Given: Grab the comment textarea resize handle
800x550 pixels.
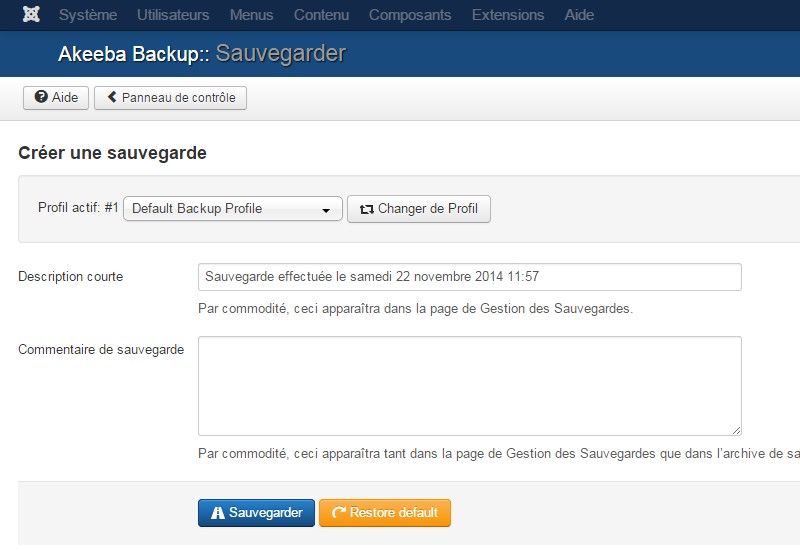Looking at the screenshot, I should click(x=736, y=431).
